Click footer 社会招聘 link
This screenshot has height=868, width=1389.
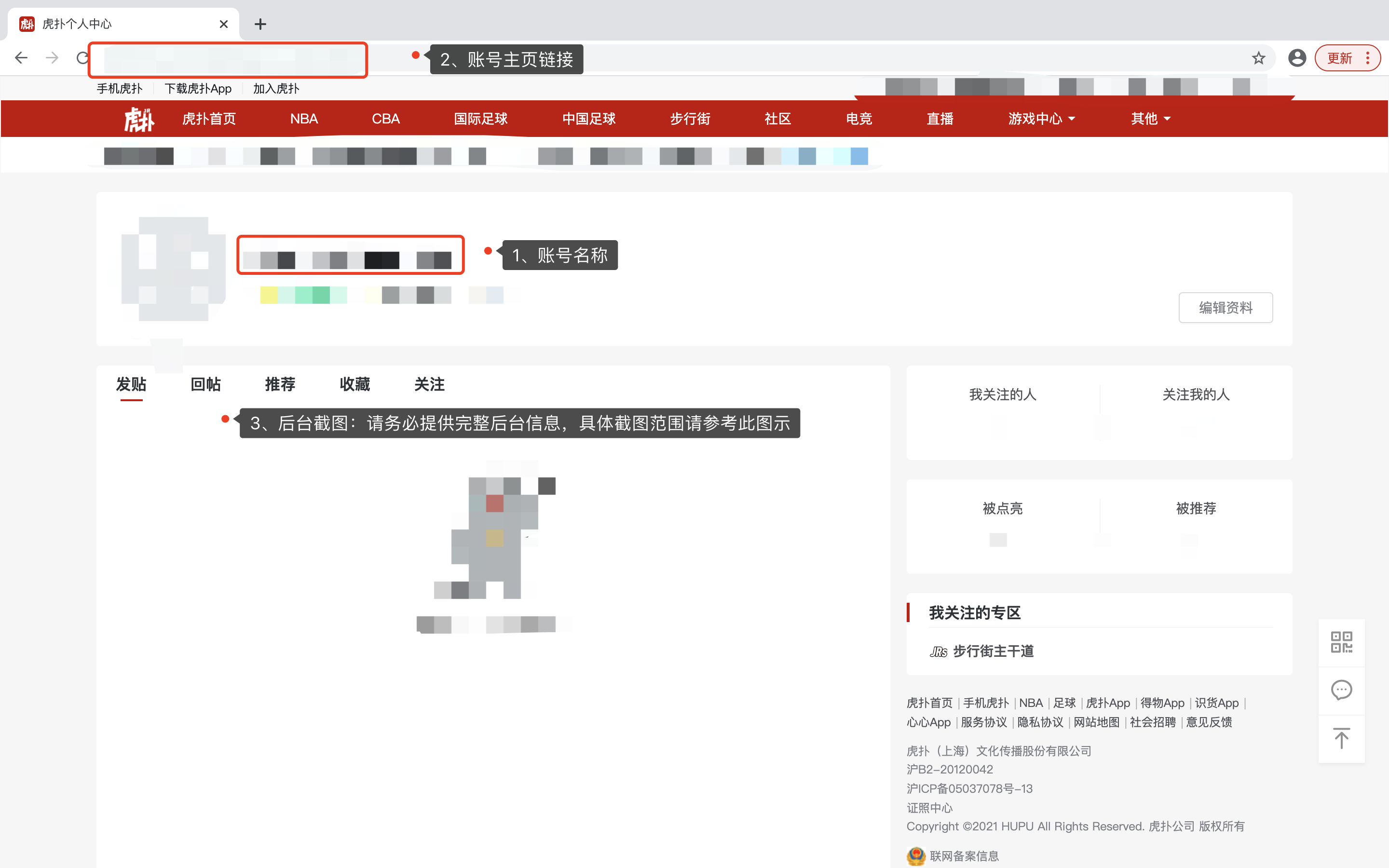click(1153, 722)
